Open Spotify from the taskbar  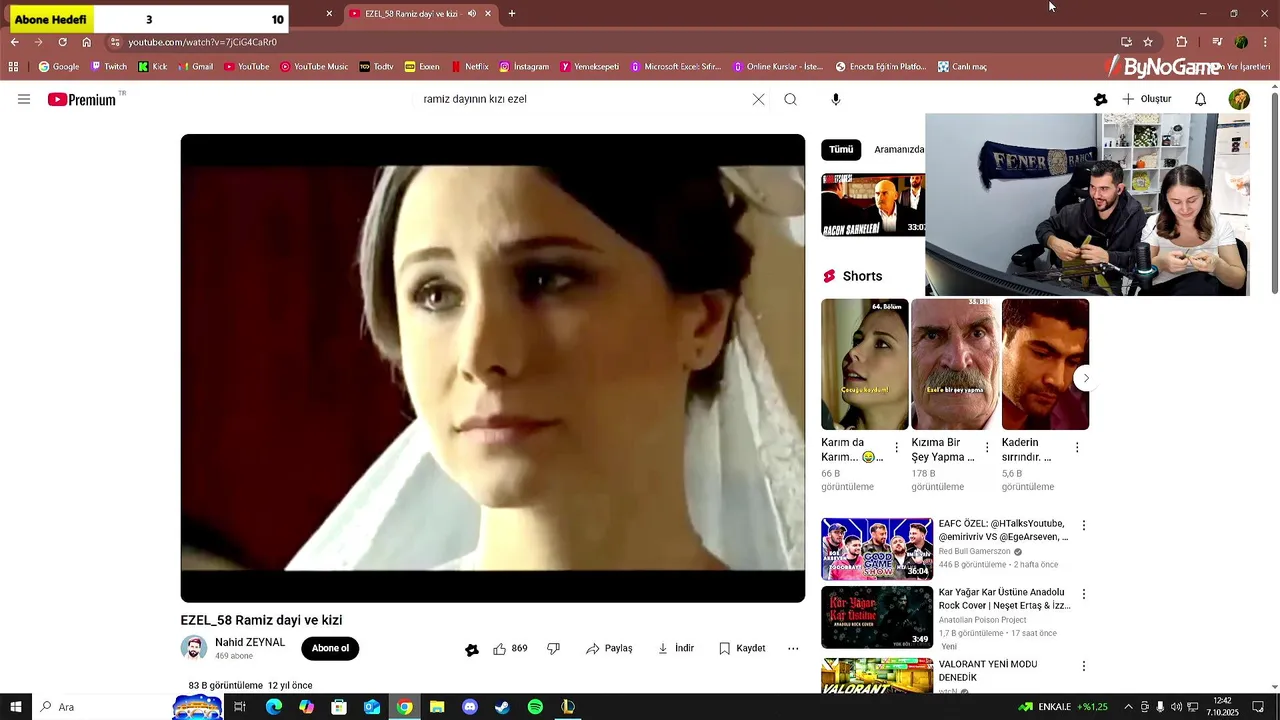click(x=535, y=707)
